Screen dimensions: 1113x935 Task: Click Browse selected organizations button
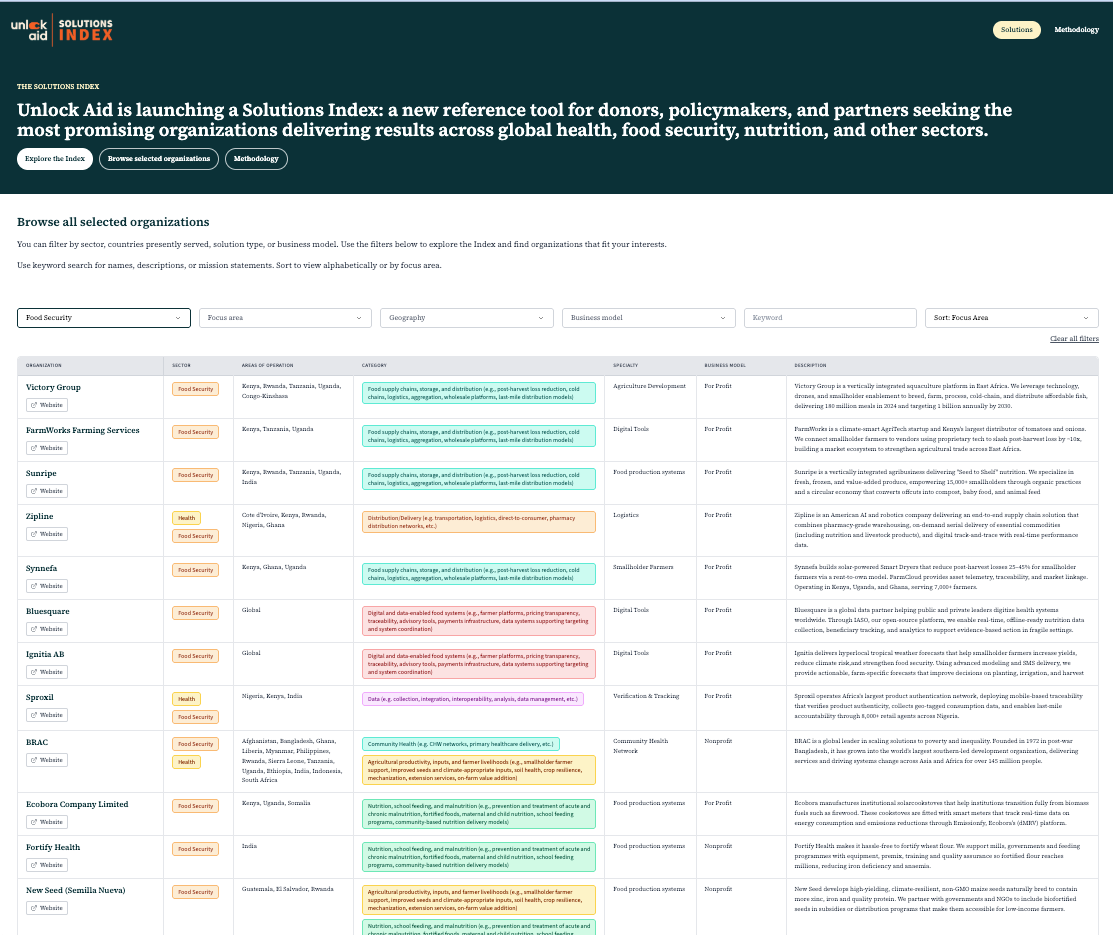coord(159,159)
